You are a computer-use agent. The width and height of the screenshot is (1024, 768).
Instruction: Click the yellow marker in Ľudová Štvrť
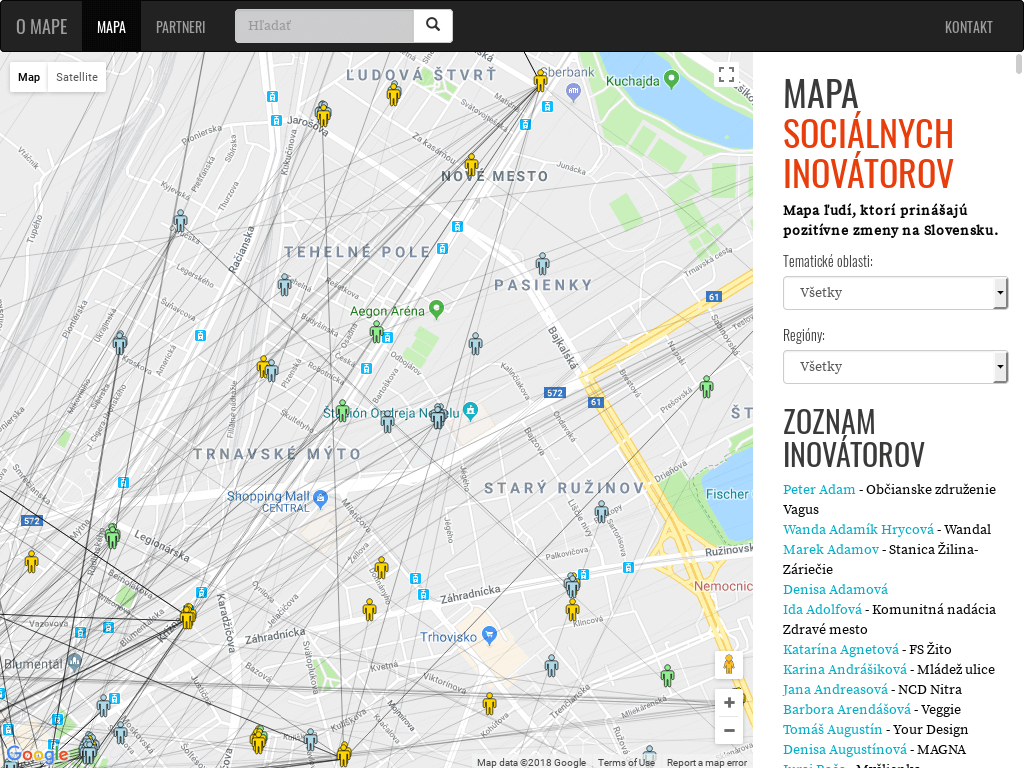393,95
